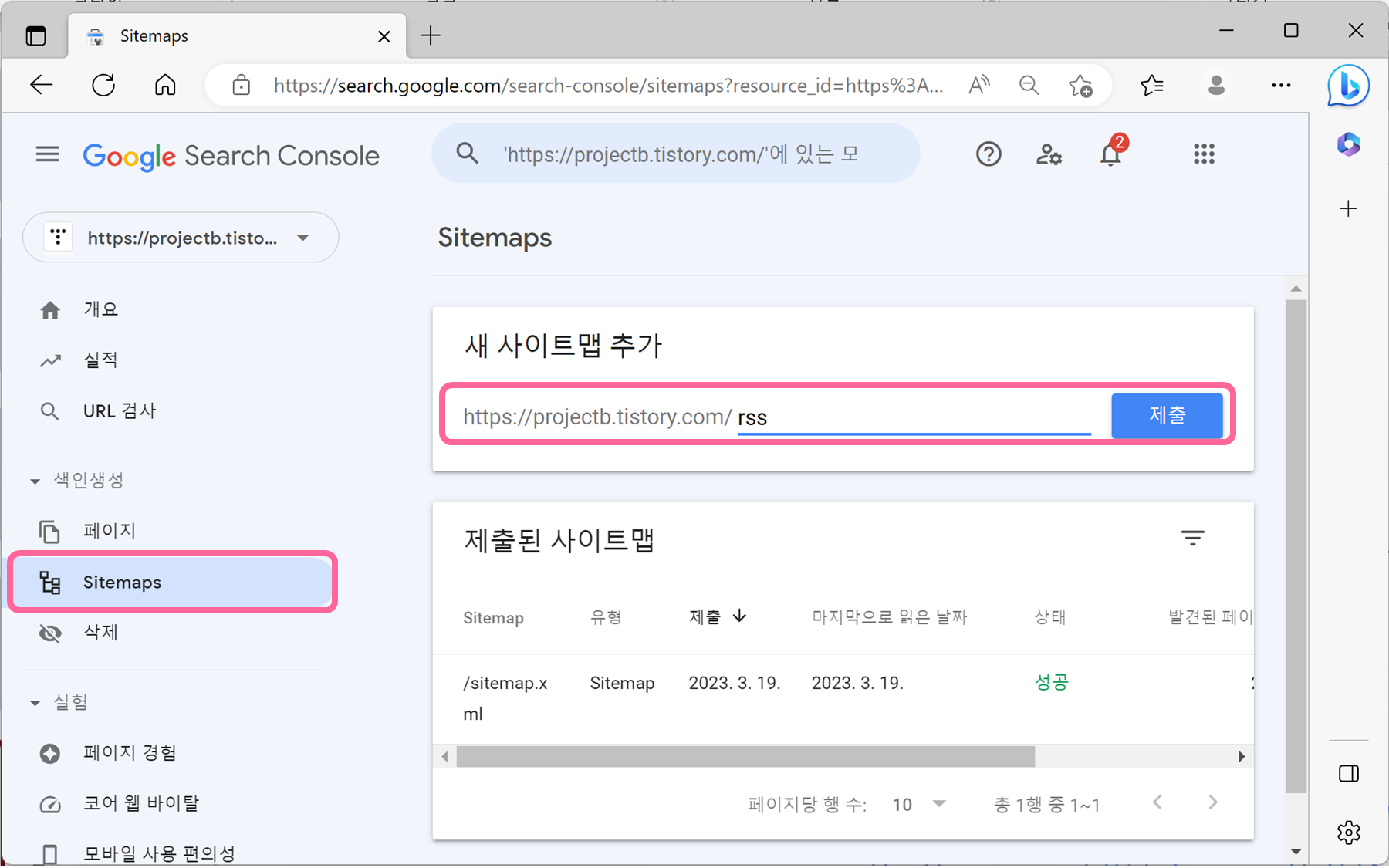This screenshot has width=1389, height=868.
Task: Open browser settings and more menu
Action: (1281, 85)
